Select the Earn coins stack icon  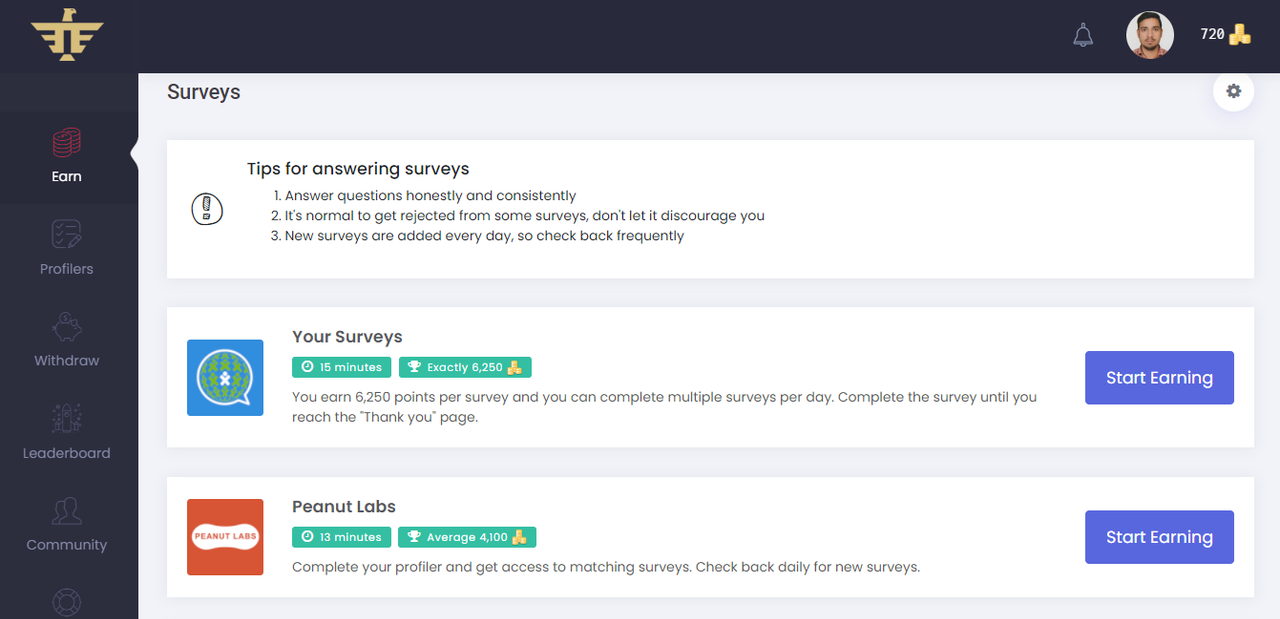click(x=67, y=143)
